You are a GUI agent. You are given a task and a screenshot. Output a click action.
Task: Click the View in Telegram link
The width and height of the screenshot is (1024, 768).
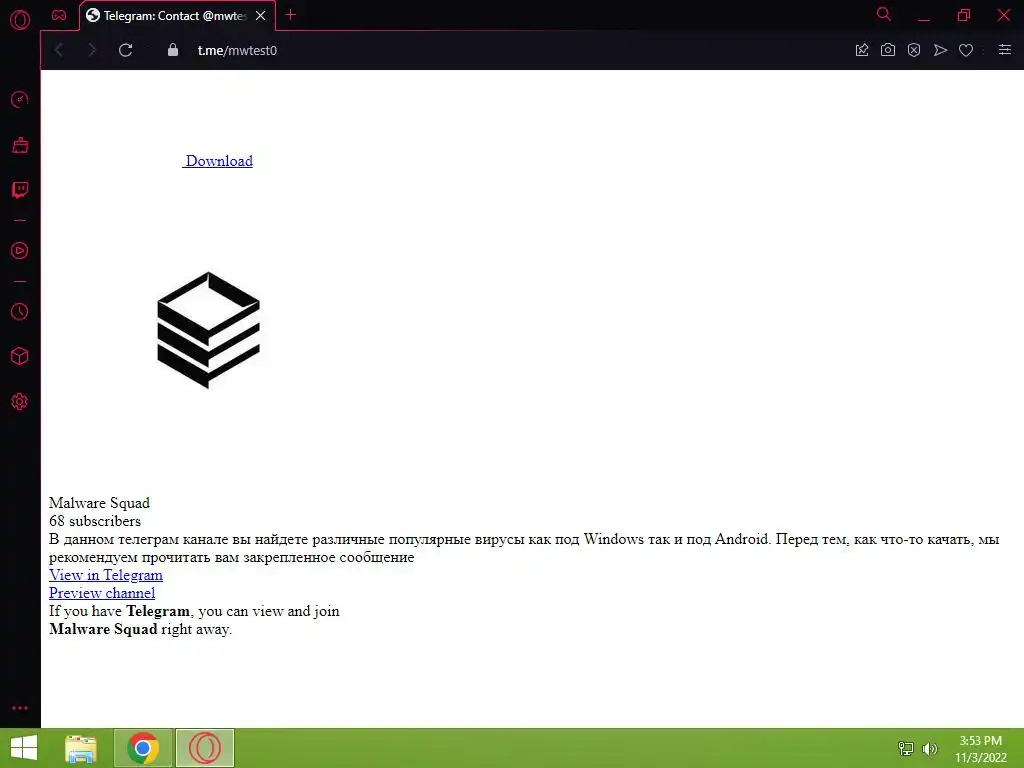click(x=106, y=575)
